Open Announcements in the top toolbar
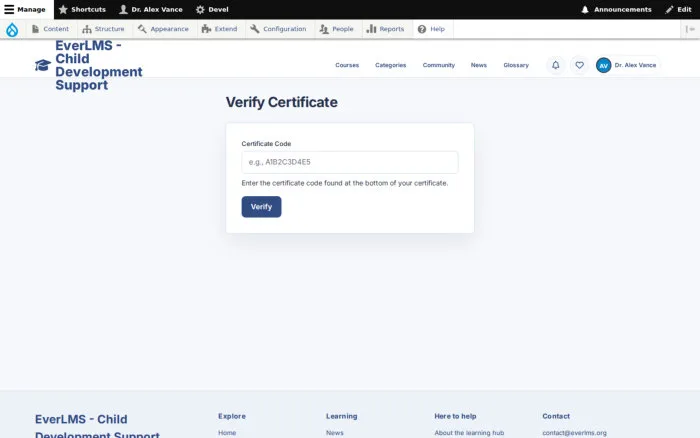The height and width of the screenshot is (438, 700). coord(616,9)
